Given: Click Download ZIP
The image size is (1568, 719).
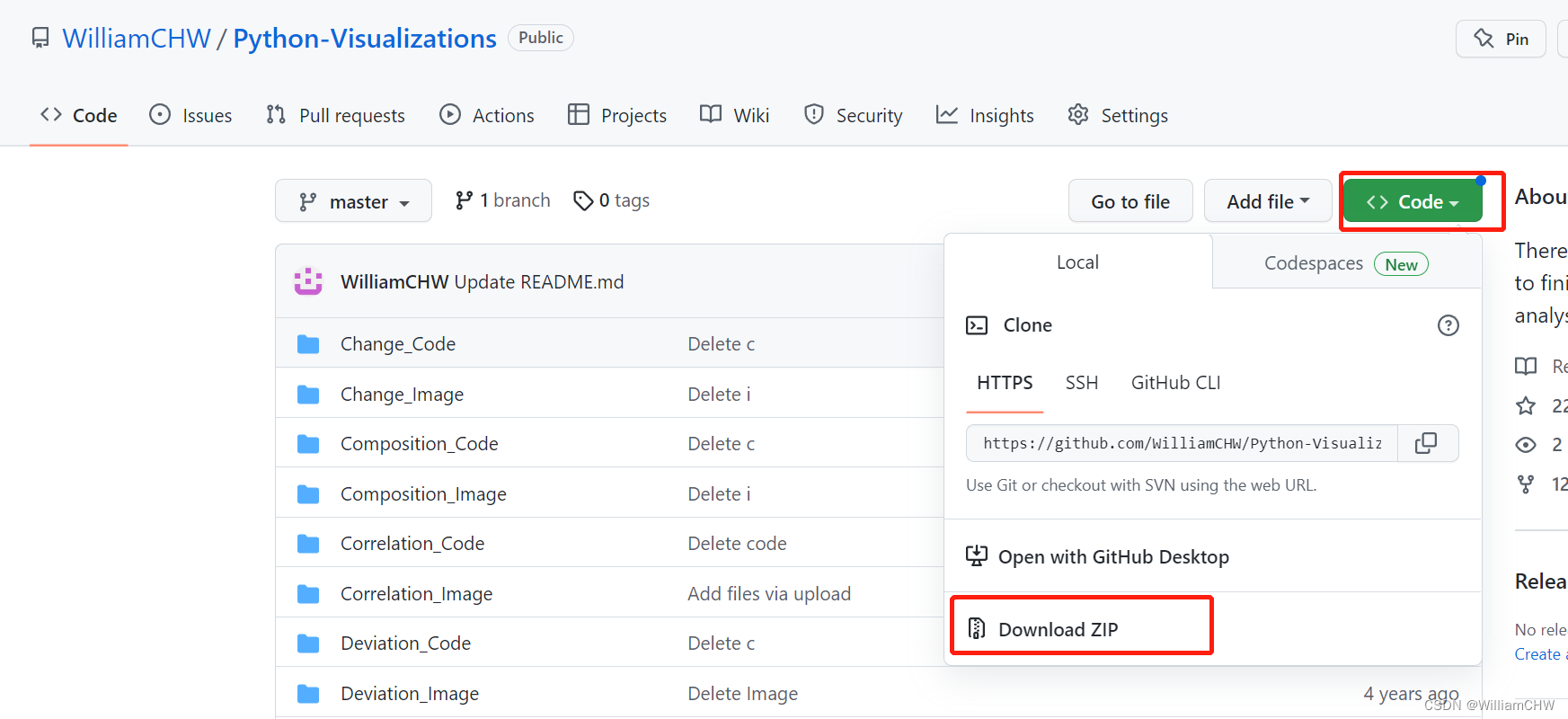Looking at the screenshot, I should (1058, 629).
